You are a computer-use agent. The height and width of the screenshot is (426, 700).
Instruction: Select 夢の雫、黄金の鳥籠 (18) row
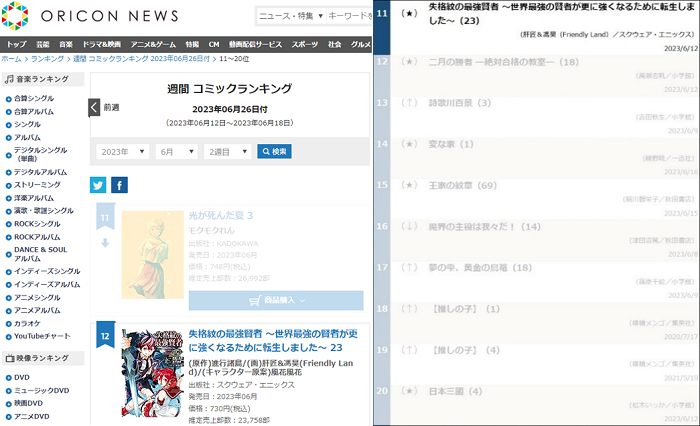point(536,281)
